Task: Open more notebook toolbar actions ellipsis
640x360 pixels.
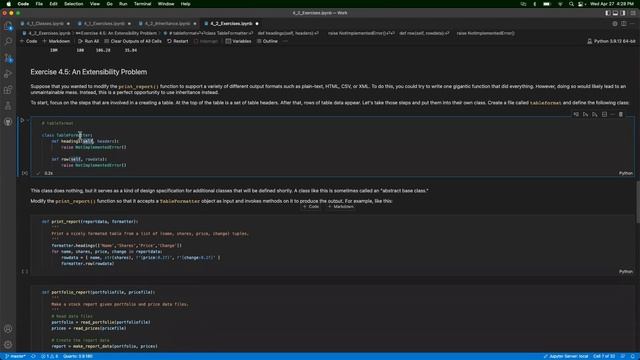Action: click(x=285, y=41)
